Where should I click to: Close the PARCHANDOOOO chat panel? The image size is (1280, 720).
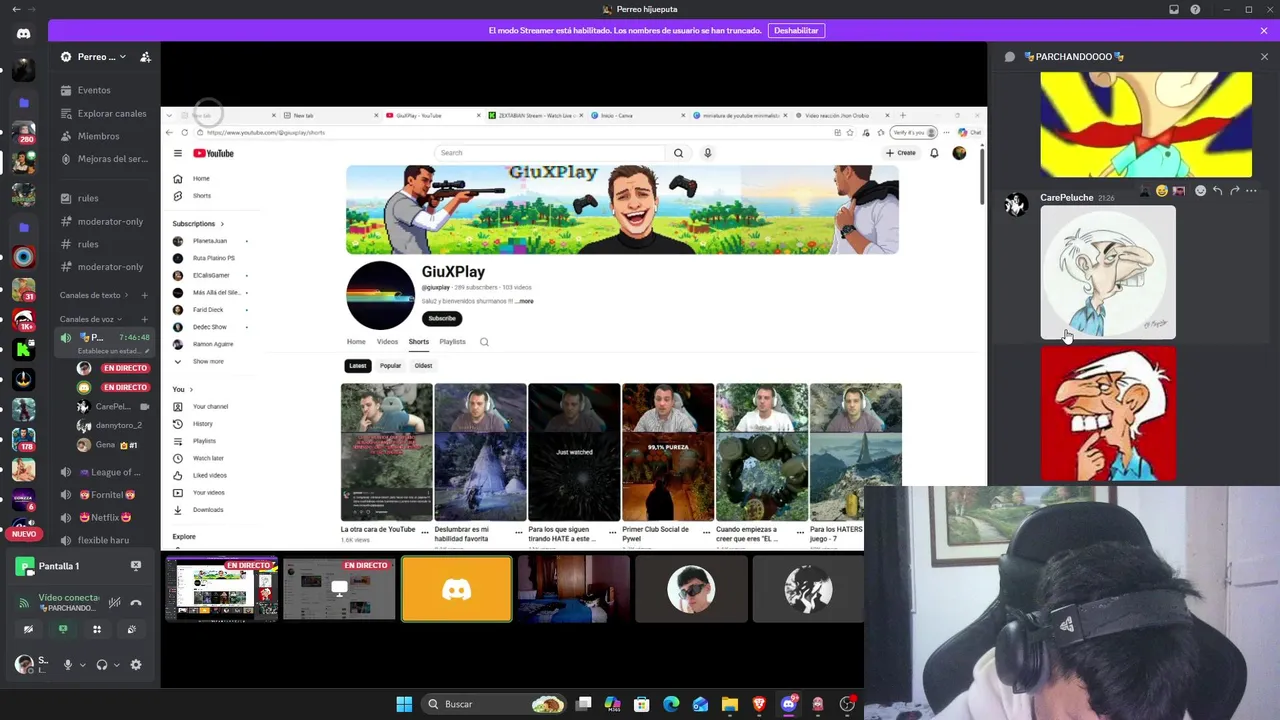click(x=1264, y=57)
